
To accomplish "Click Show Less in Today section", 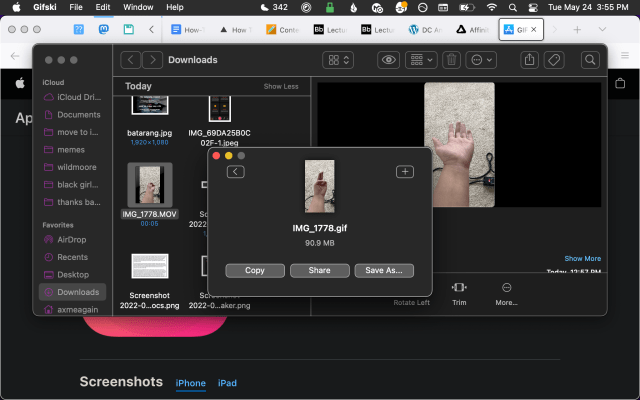I will click(x=281, y=87).
